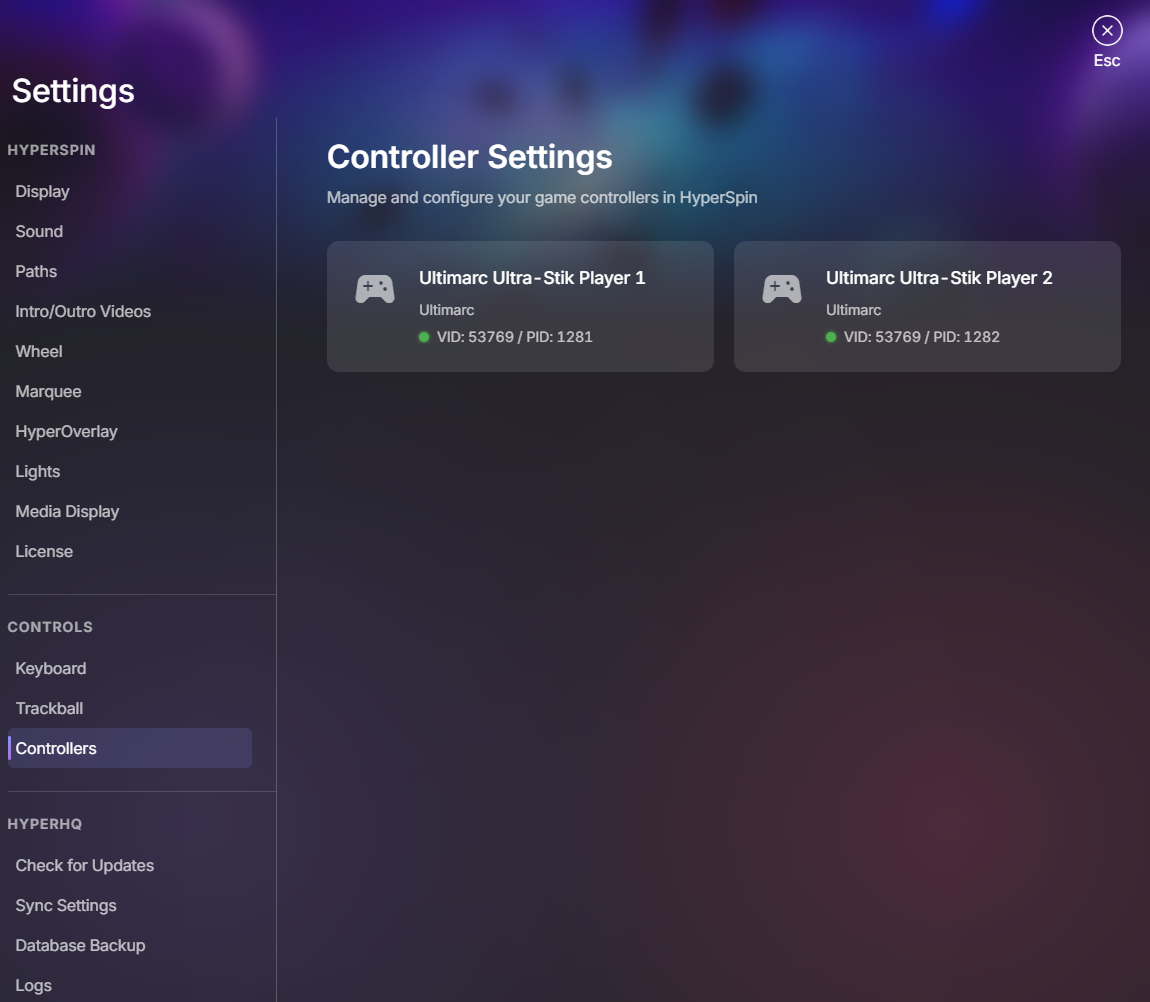Viewport: 1150px width, 1002px height.
Task: Switch to Keyboard controls
Action: click(x=51, y=668)
